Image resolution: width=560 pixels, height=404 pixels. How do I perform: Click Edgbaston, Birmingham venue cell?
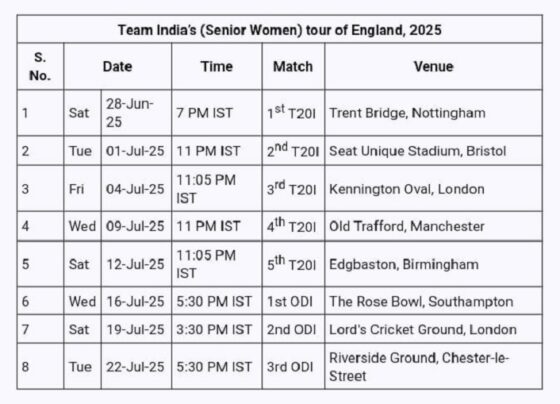point(434,264)
